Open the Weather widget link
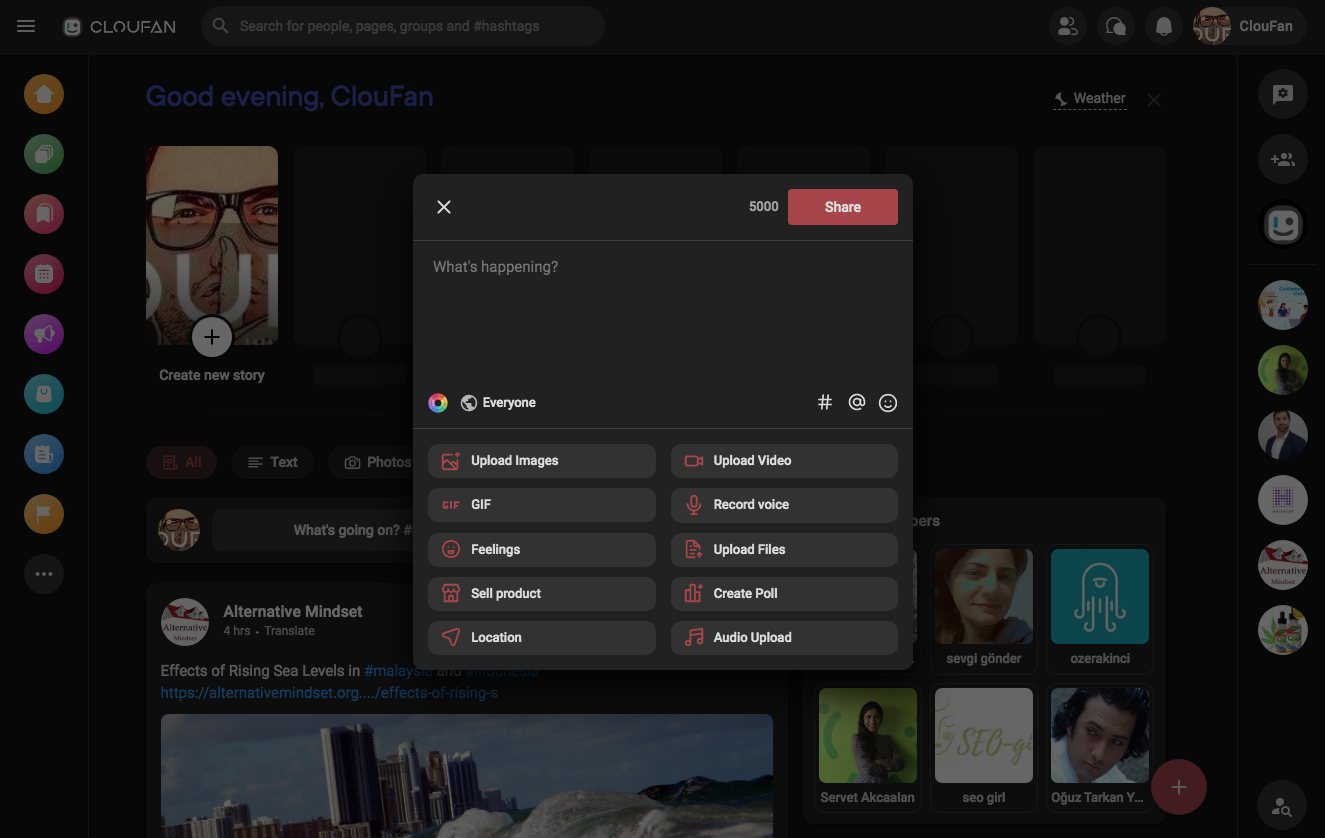1325x838 pixels. click(1090, 99)
